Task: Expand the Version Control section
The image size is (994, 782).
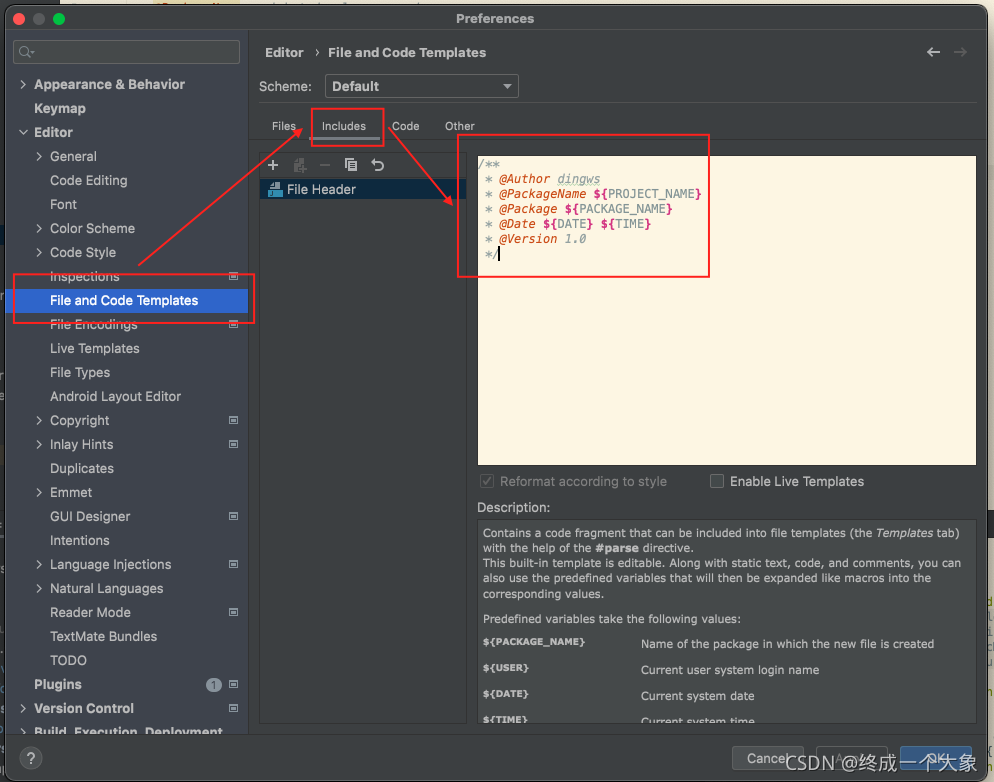Action: (x=23, y=708)
